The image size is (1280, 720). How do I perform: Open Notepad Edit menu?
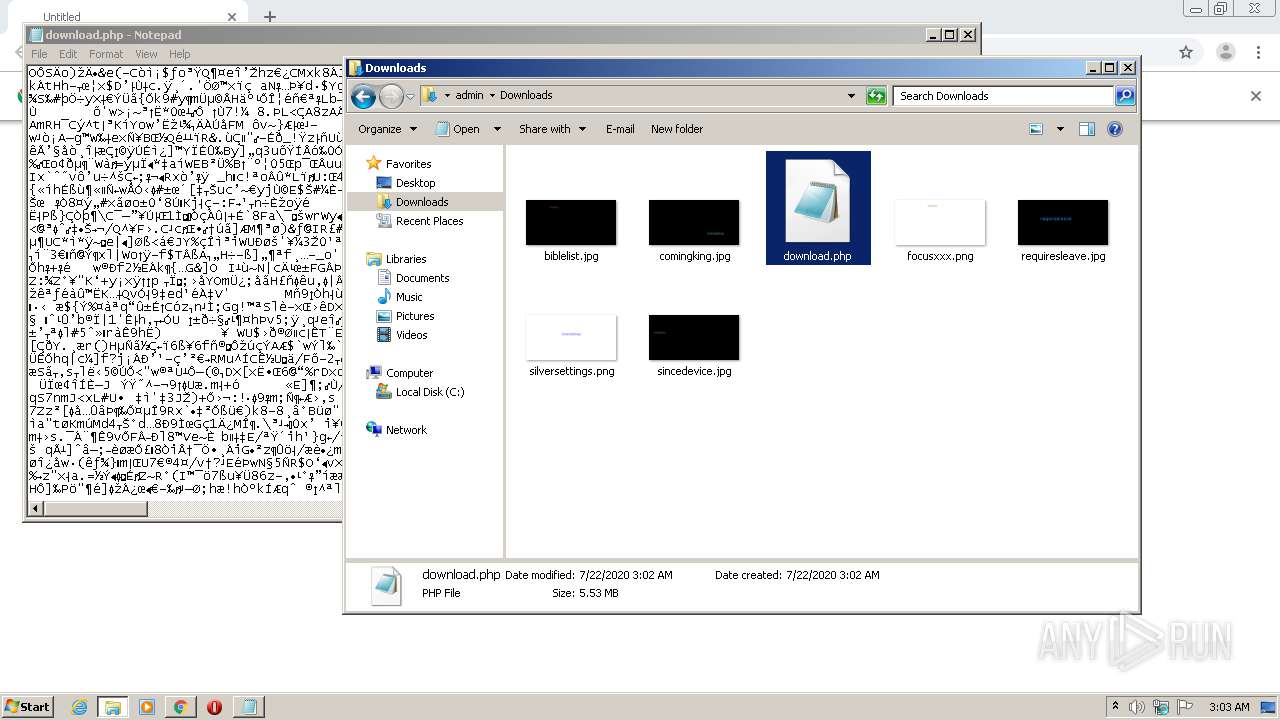[x=68, y=54]
